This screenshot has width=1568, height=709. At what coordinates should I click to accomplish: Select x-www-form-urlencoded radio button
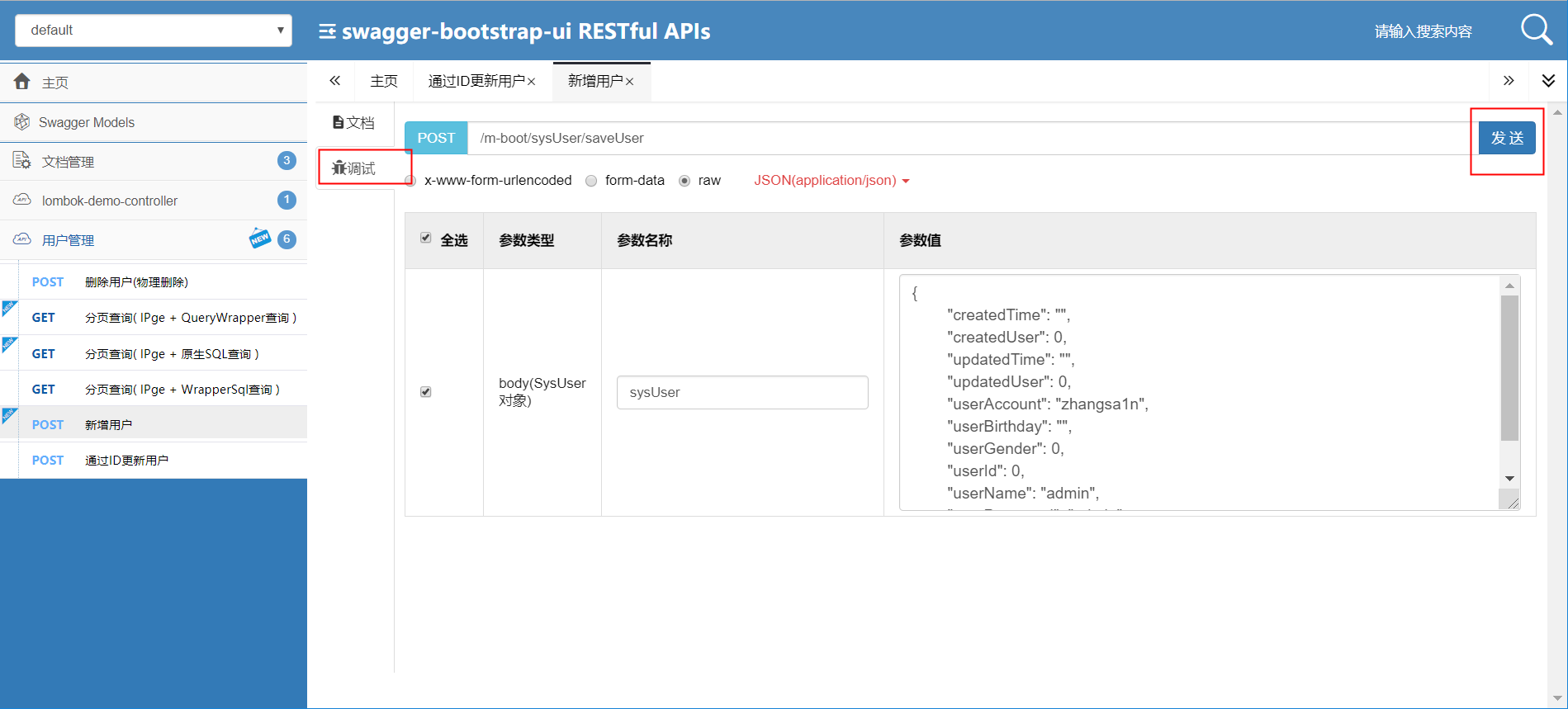(x=410, y=181)
